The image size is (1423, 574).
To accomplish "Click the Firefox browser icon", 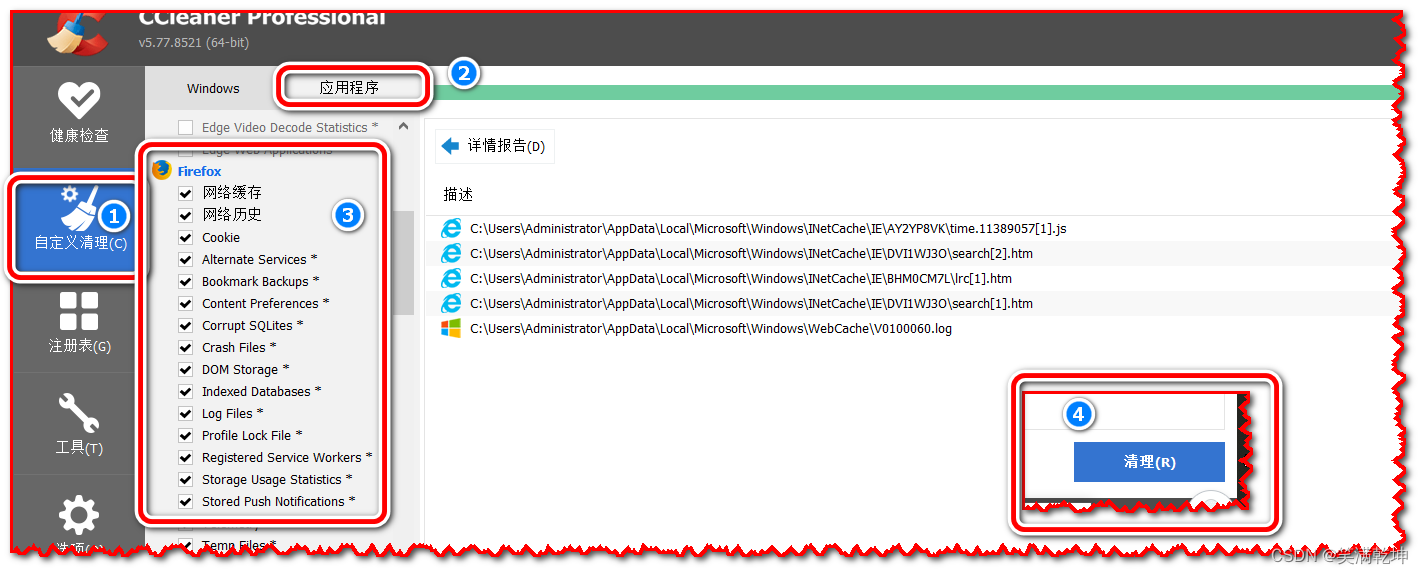I will [x=161, y=171].
